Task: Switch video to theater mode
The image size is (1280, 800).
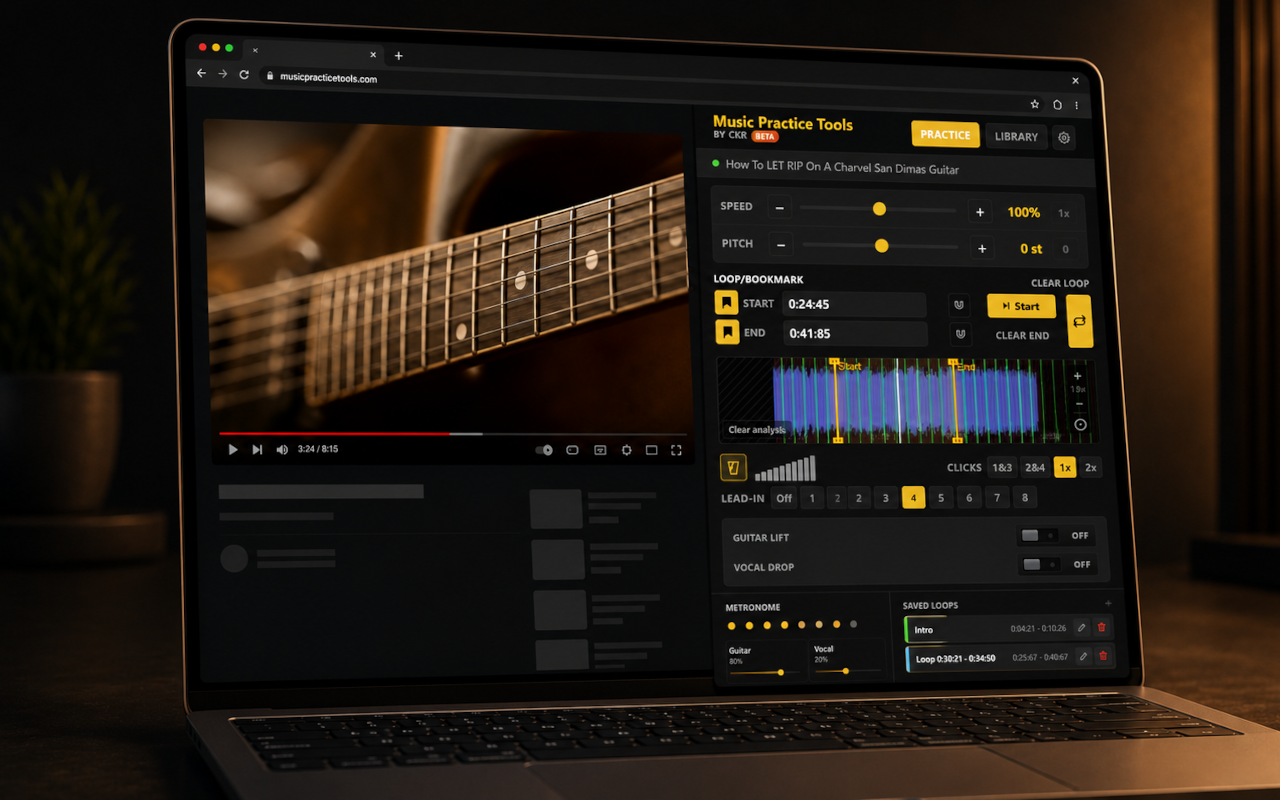Action: [651, 450]
